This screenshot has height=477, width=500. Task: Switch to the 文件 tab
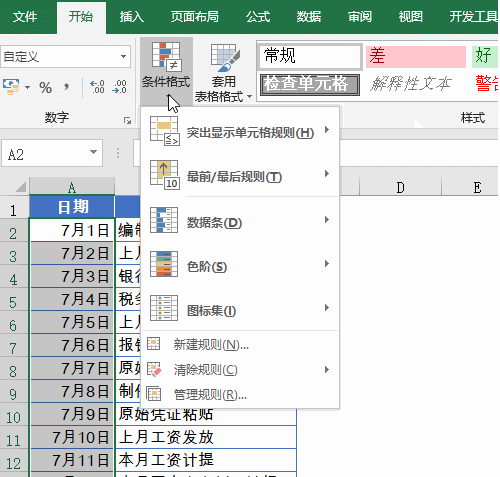coord(25,17)
